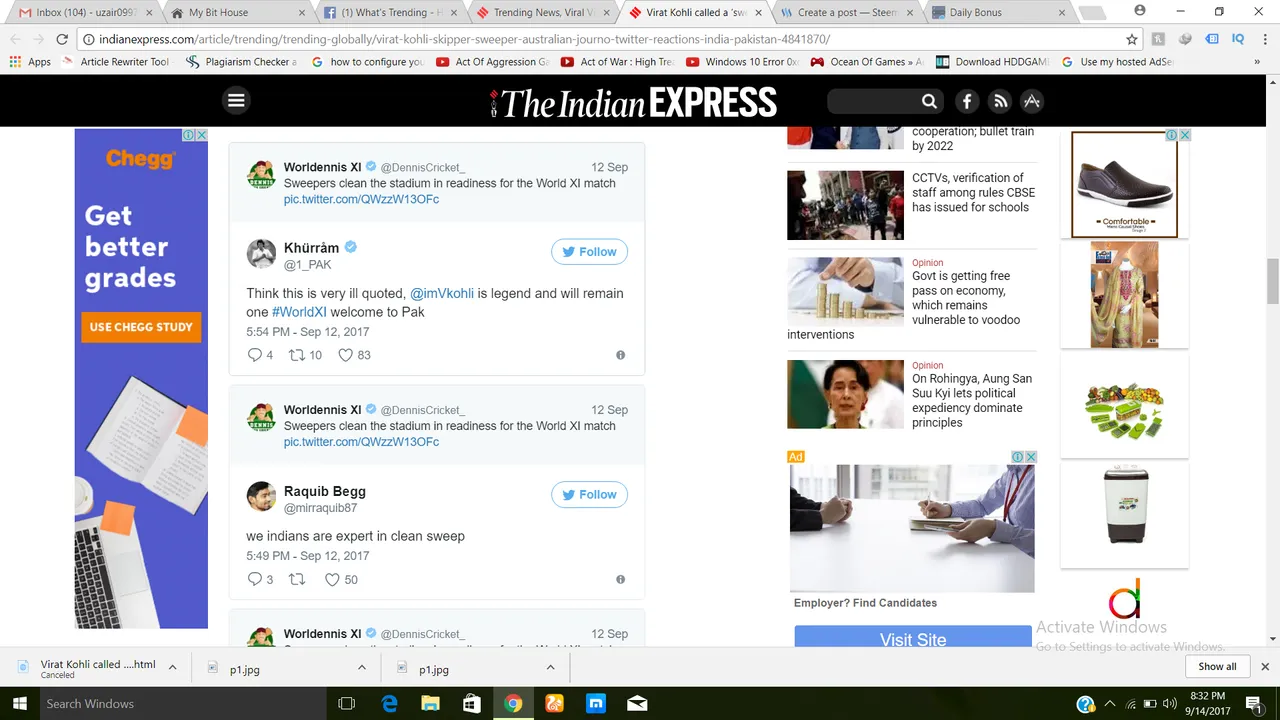Open Indian Express Facebook page icon
1280x720 pixels.
click(967, 101)
